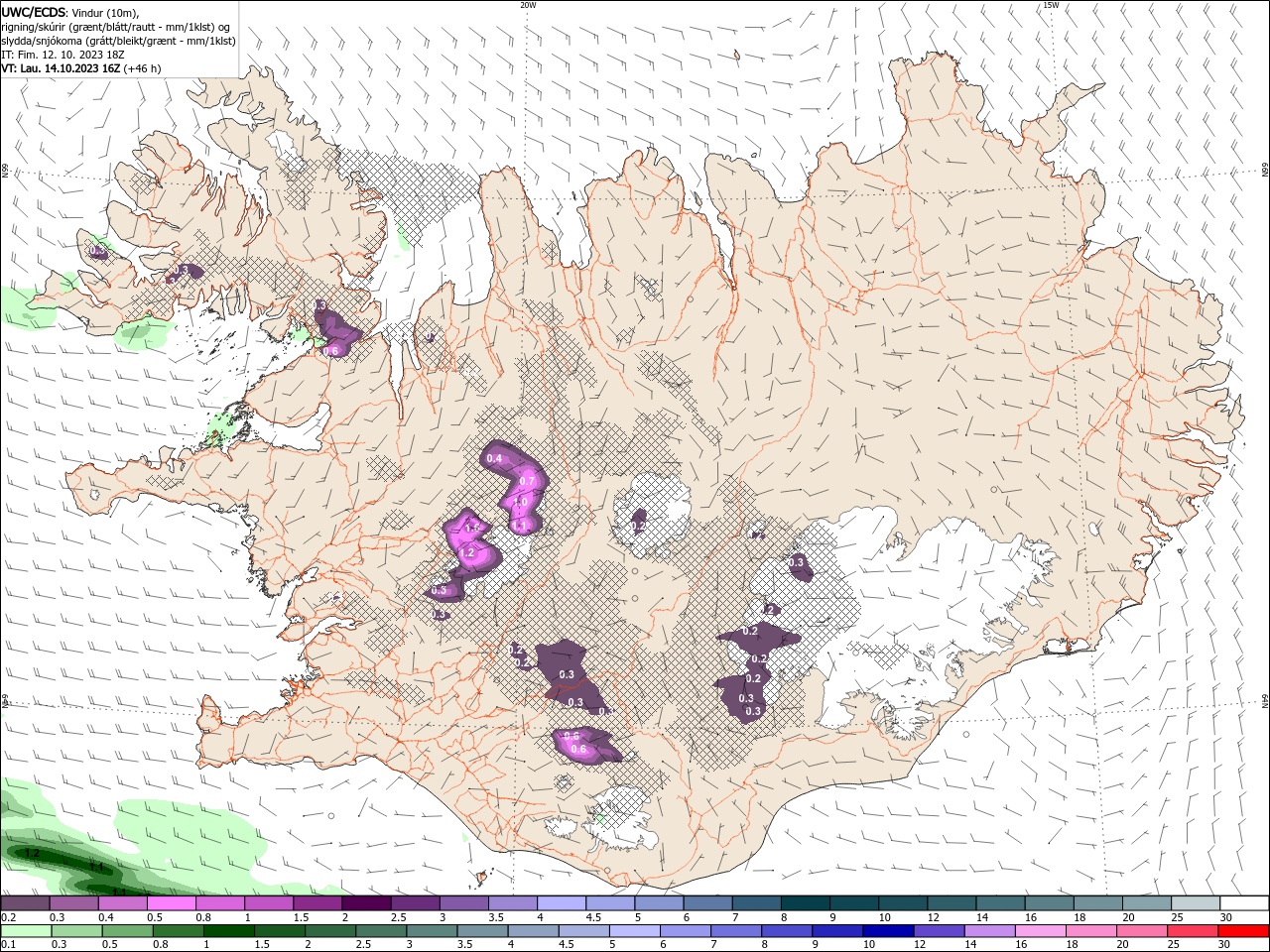
Task: Select the bright pink 0.5–0.8 snow legend swatch
Action: pyautogui.click(x=171, y=902)
